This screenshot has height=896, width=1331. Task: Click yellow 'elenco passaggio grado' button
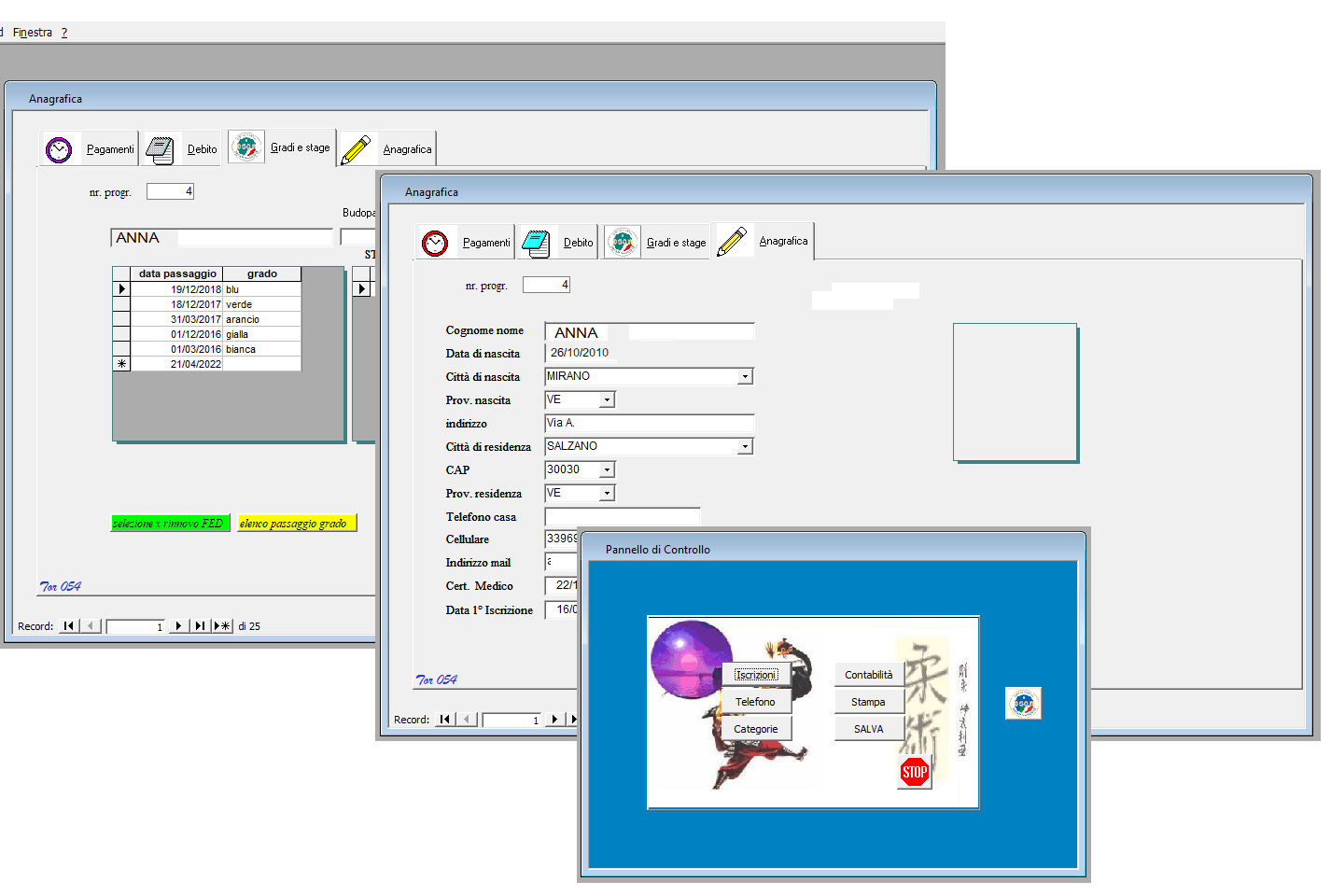point(297,524)
